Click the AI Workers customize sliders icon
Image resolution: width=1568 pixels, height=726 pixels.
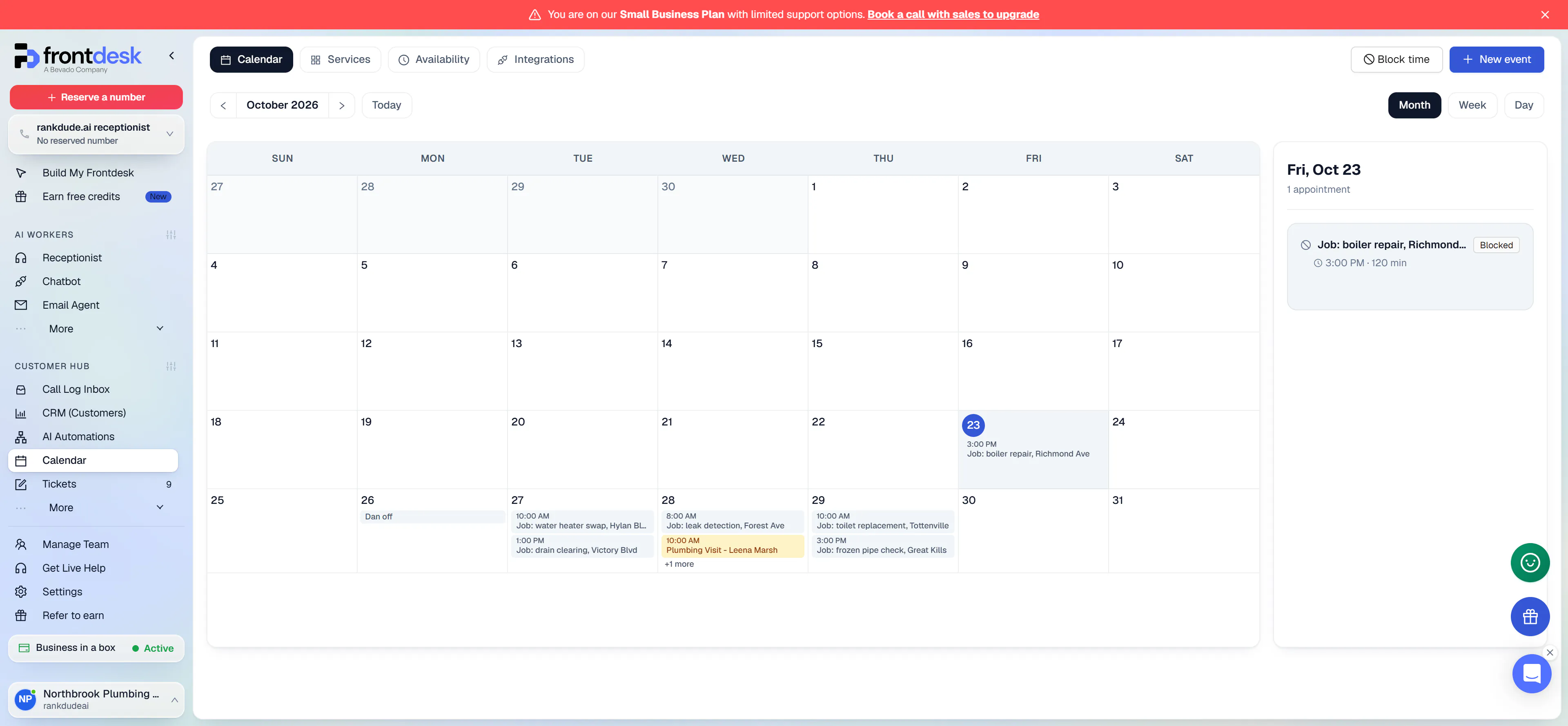pyautogui.click(x=171, y=235)
